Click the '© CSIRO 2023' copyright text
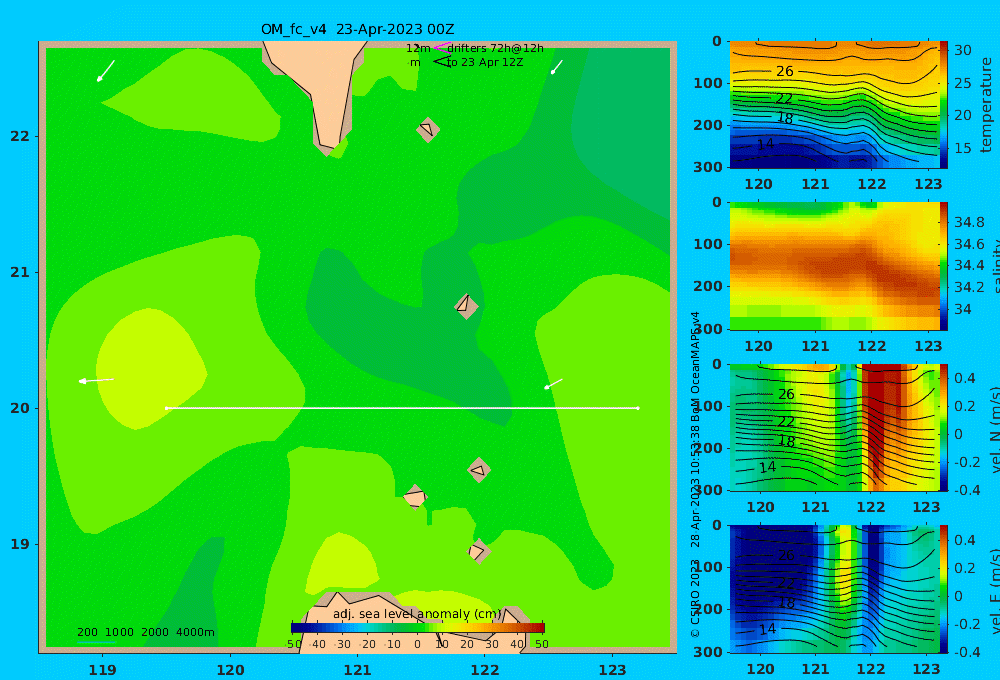This screenshot has width=1000, height=680. (x=695, y=598)
